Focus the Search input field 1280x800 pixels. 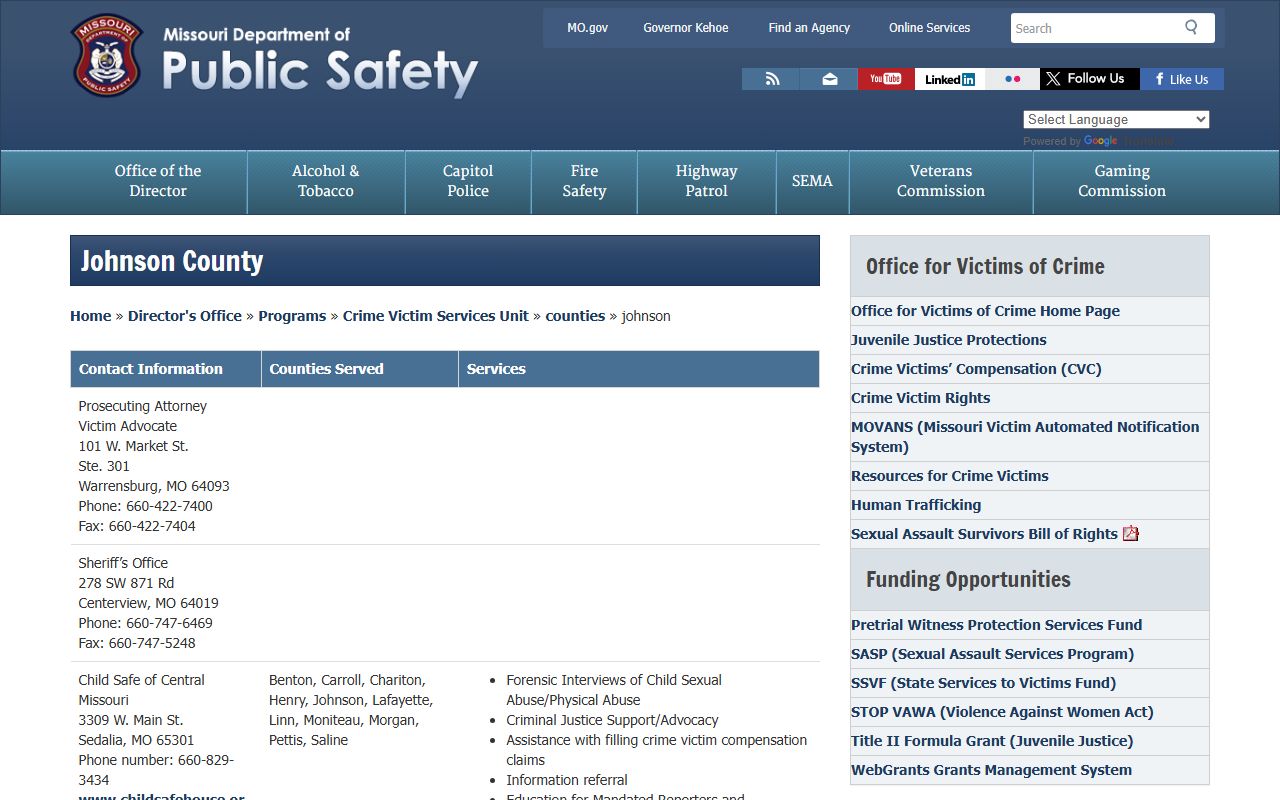point(1095,28)
